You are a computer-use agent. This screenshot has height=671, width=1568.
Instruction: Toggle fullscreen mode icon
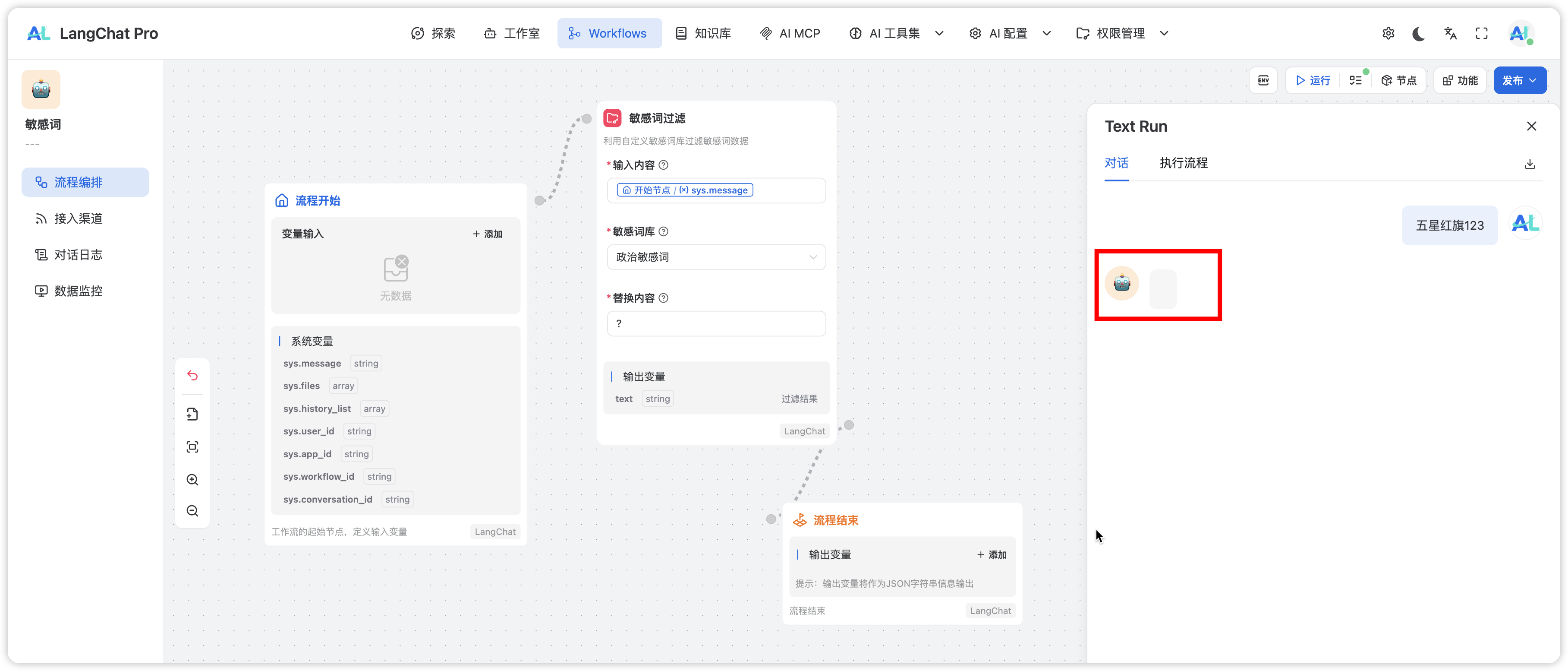(x=1482, y=34)
